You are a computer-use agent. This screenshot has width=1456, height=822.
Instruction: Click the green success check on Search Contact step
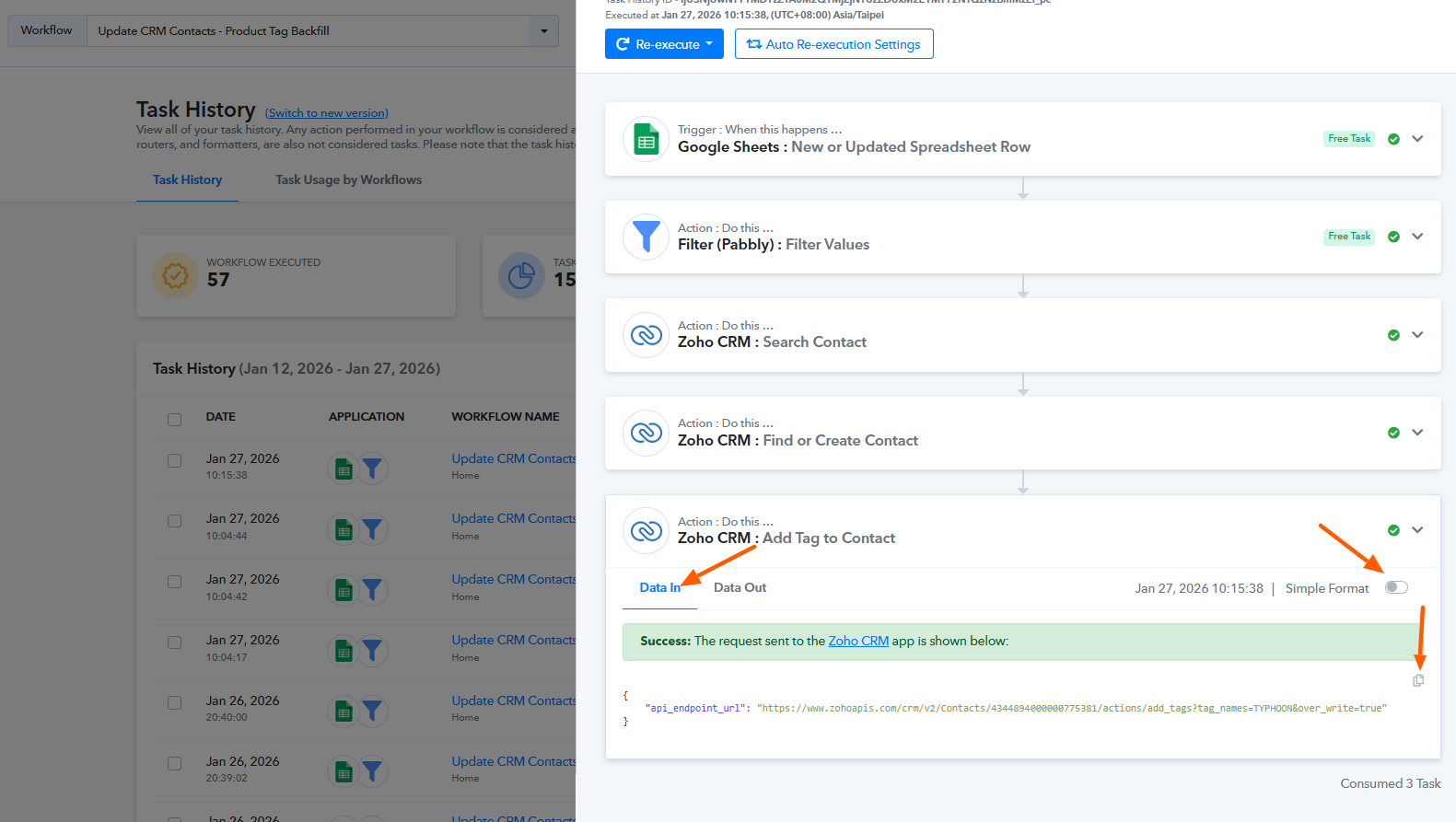pyautogui.click(x=1393, y=335)
